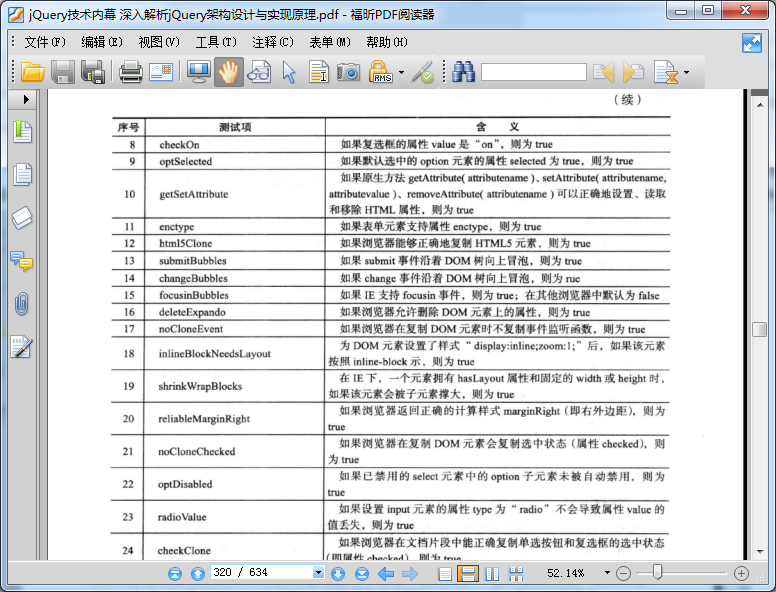Viewport: 776px width, 592px height.
Task: Toggle the top-right expand window icon
Action: 752,43
